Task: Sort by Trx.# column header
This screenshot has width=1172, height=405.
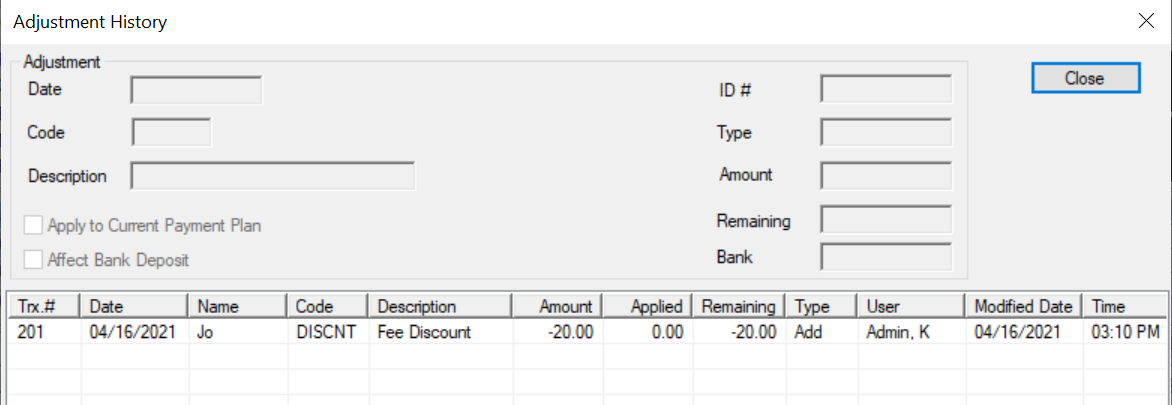Action: point(44,307)
